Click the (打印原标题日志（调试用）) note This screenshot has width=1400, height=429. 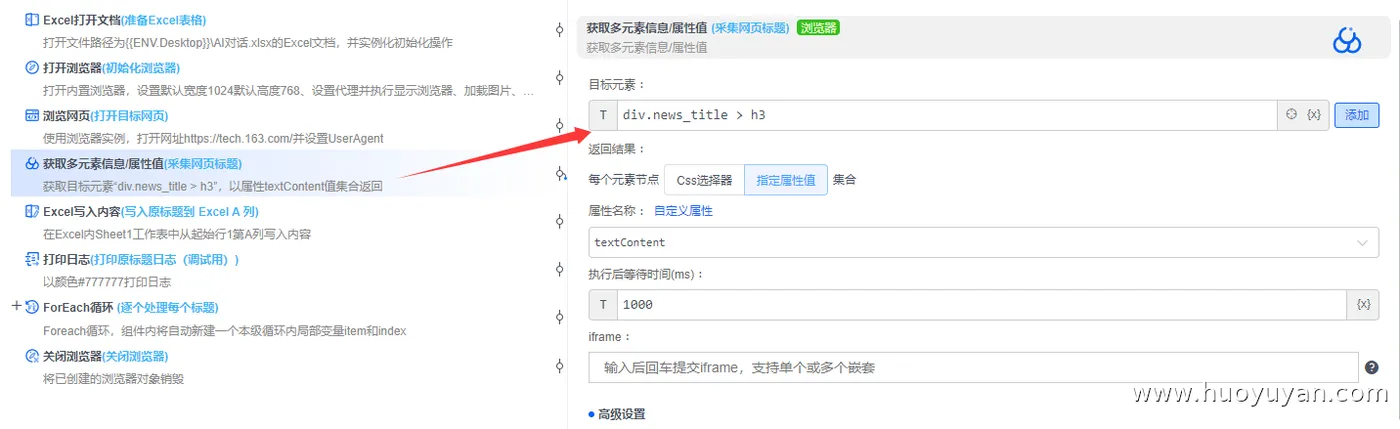[164, 260]
